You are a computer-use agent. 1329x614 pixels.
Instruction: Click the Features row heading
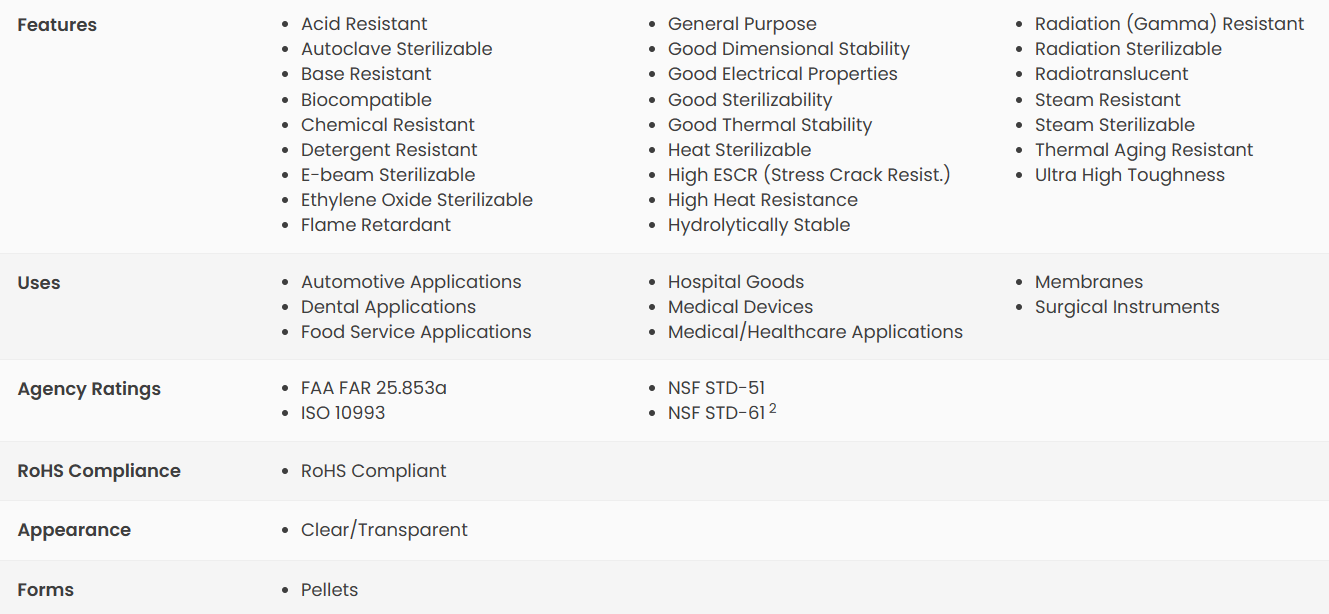pyautogui.click(x=57, y=25)
